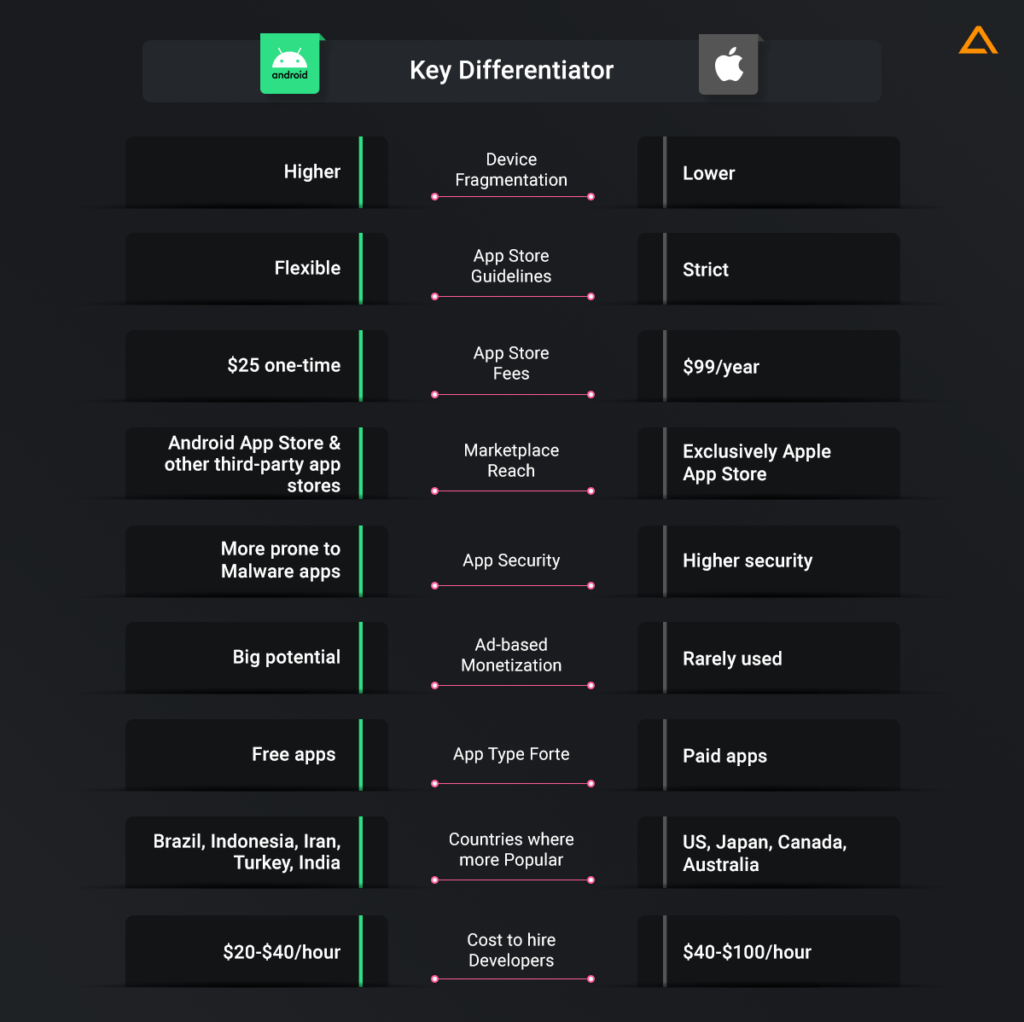Select the 'Higher security' card
The height and width of the screenshot is (1022, 1024).
[x=769, y=560]
